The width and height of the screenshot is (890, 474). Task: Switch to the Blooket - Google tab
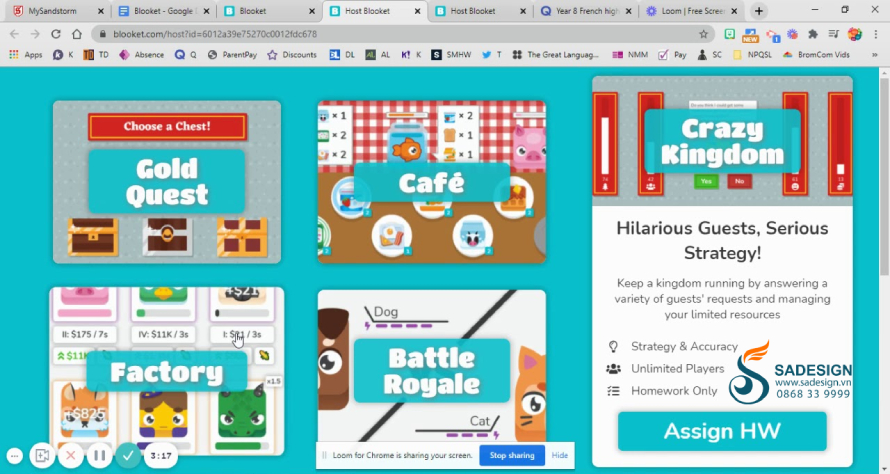(x=164, y=11)
